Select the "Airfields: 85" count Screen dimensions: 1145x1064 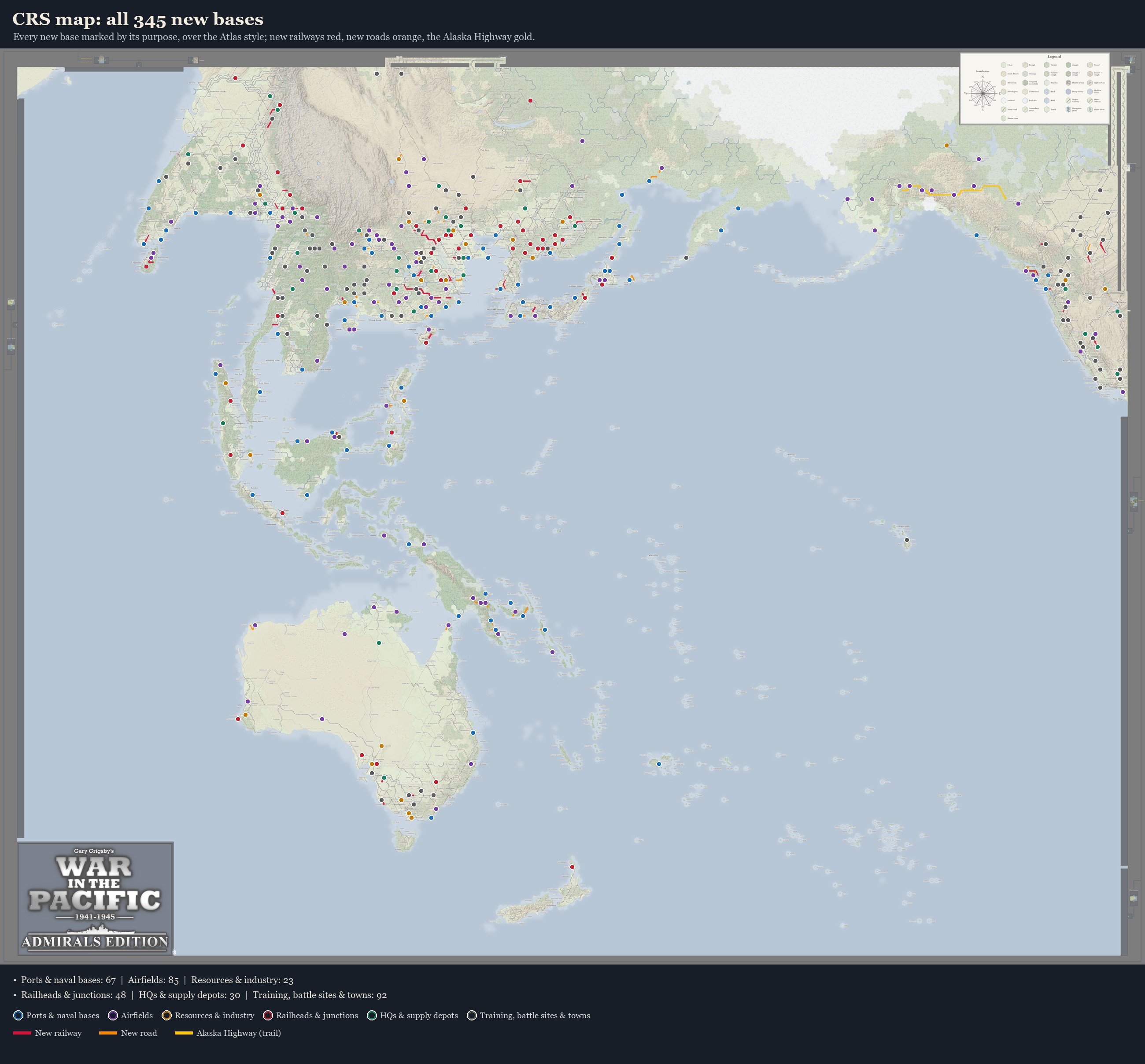(153, 979)
